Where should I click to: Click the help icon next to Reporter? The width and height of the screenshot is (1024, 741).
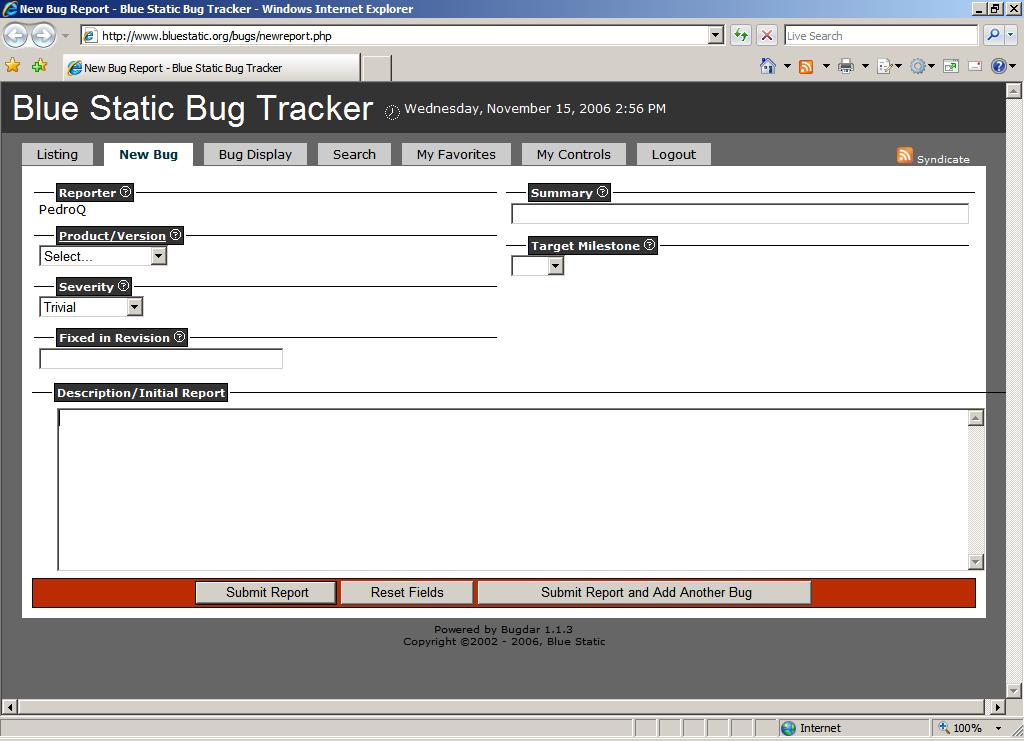point(125,192)
